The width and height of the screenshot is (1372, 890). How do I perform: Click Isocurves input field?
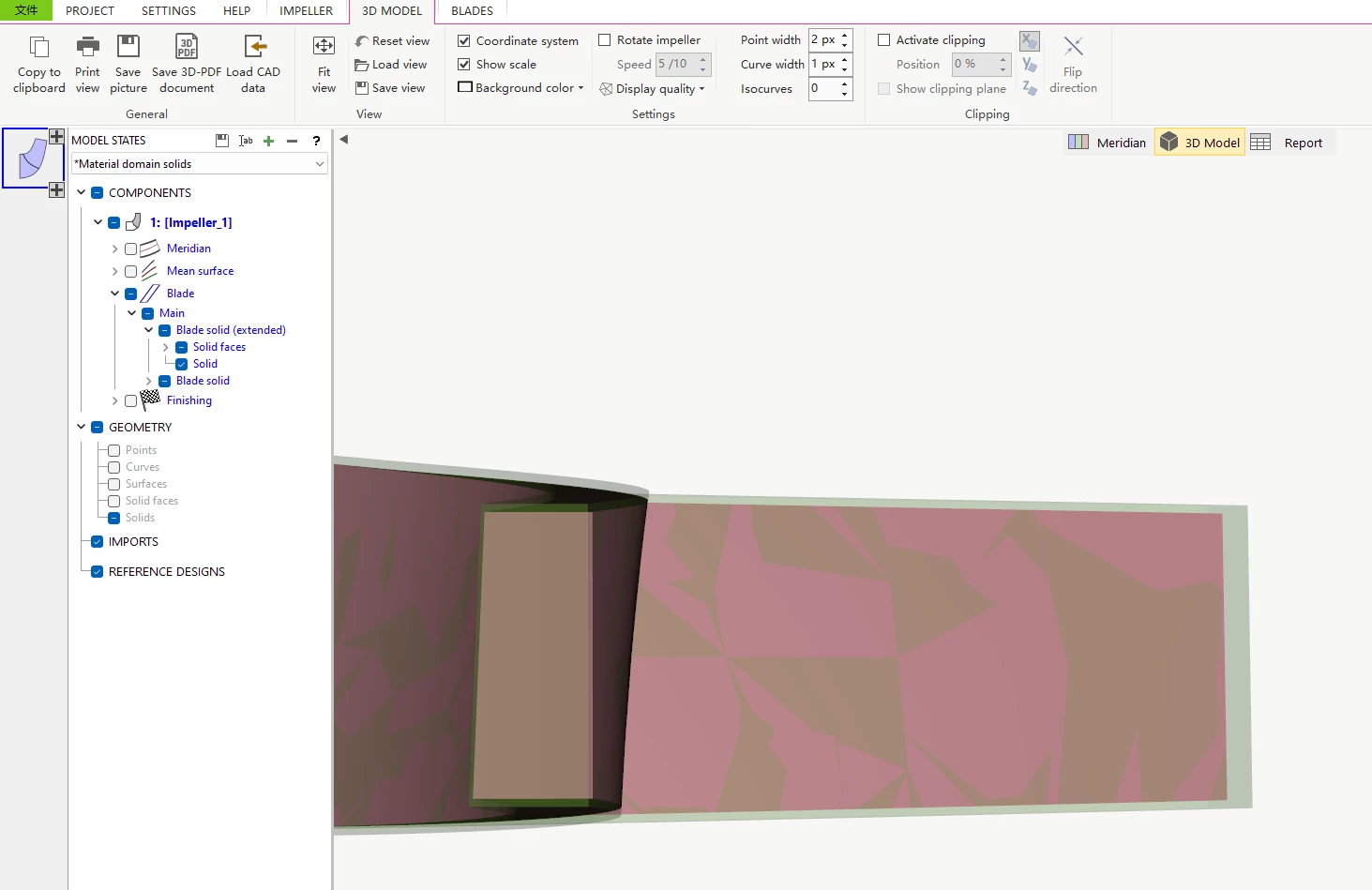click(x=823, y=89)
